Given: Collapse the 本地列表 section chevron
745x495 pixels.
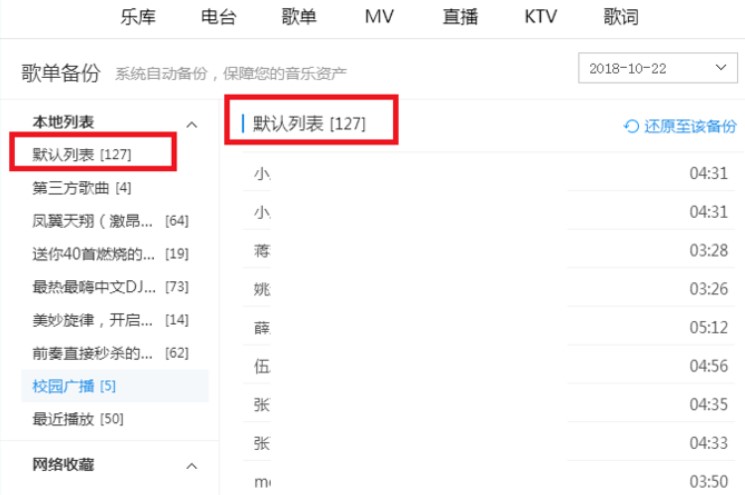Looking at the screenshot, I should [191, 124].
